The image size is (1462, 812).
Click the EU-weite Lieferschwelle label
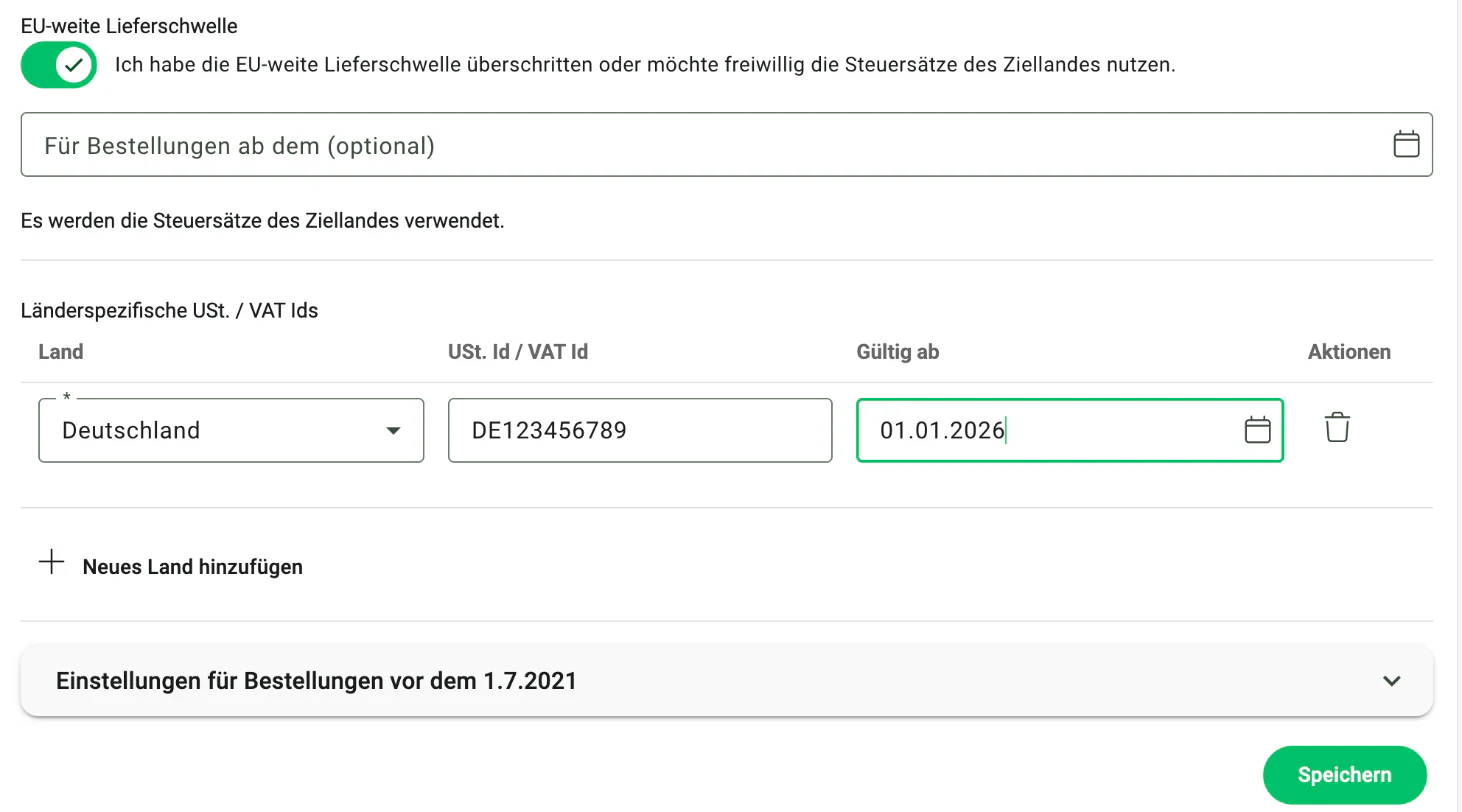pyautogui.click(x=129, y=27)
